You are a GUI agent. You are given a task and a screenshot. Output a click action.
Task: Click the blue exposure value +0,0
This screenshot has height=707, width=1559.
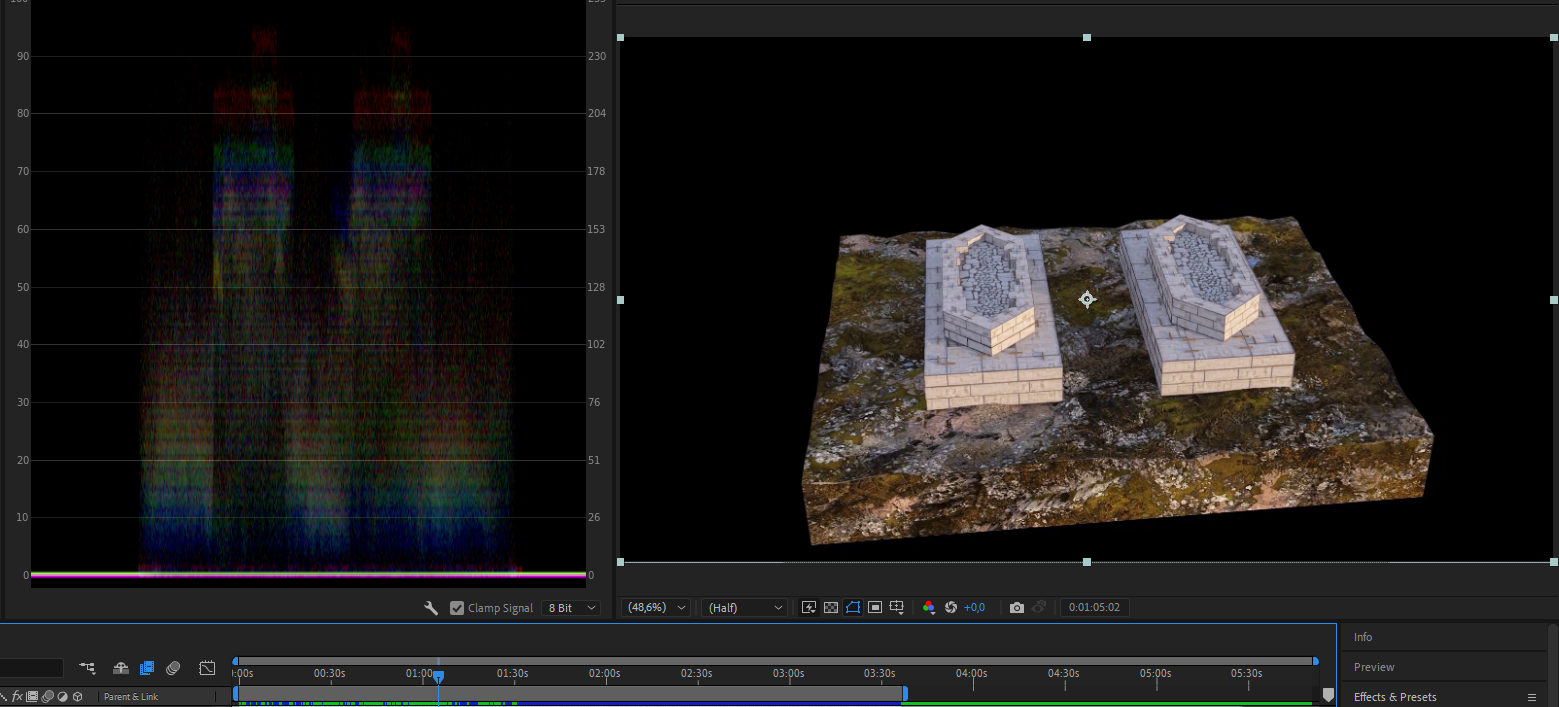click(x=974, y=608)
